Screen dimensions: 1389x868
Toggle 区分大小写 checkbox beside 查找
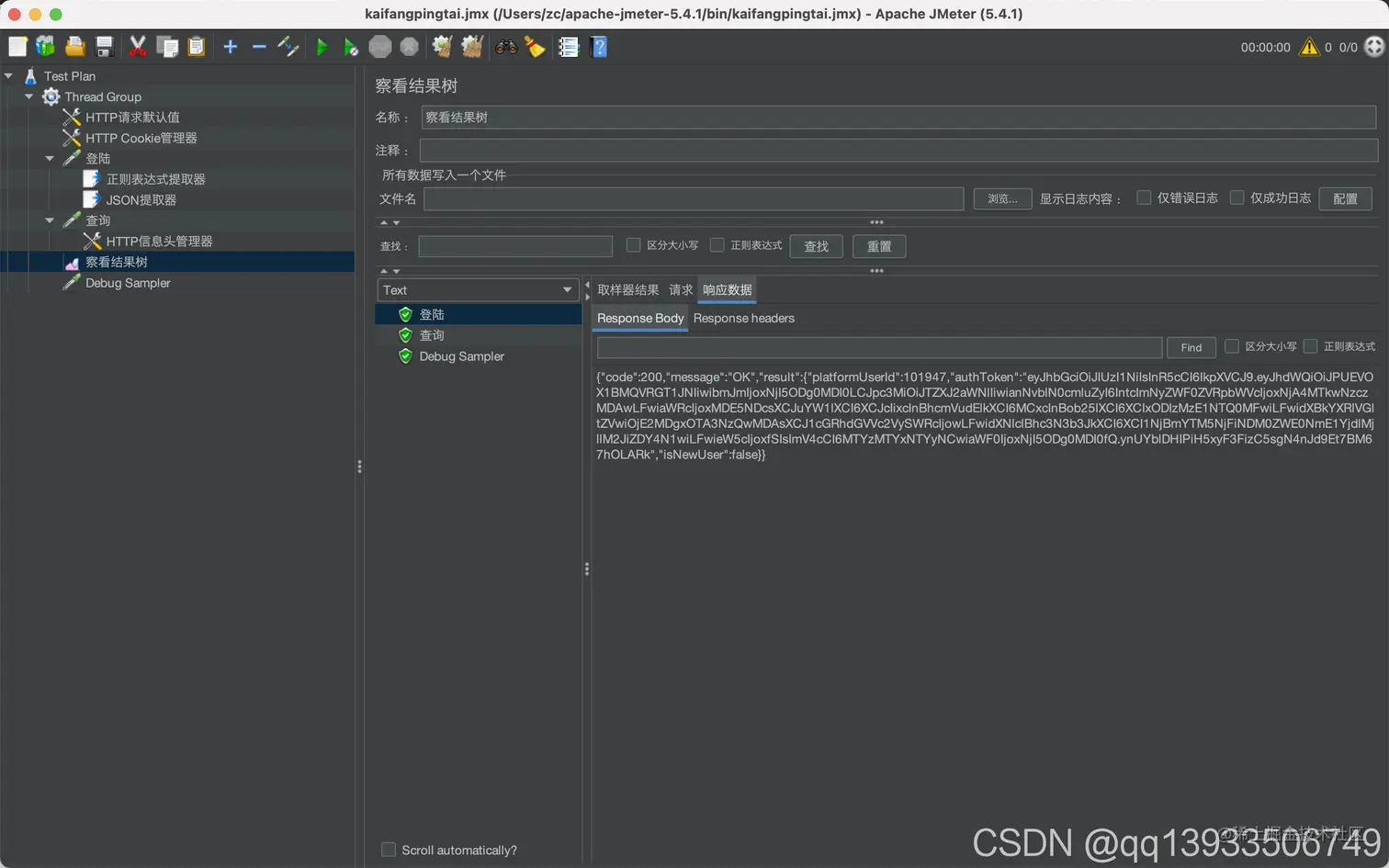click(x=633, y=245)
